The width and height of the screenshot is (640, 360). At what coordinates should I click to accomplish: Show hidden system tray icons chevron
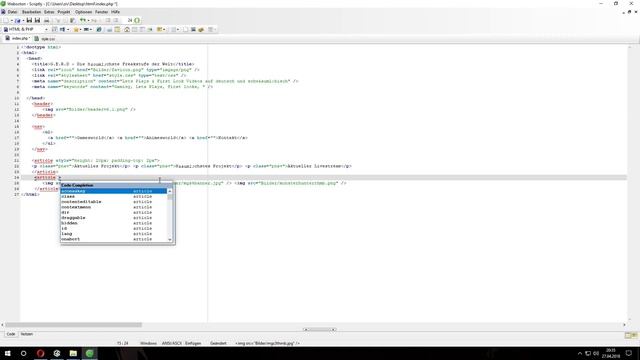(580, 353)
